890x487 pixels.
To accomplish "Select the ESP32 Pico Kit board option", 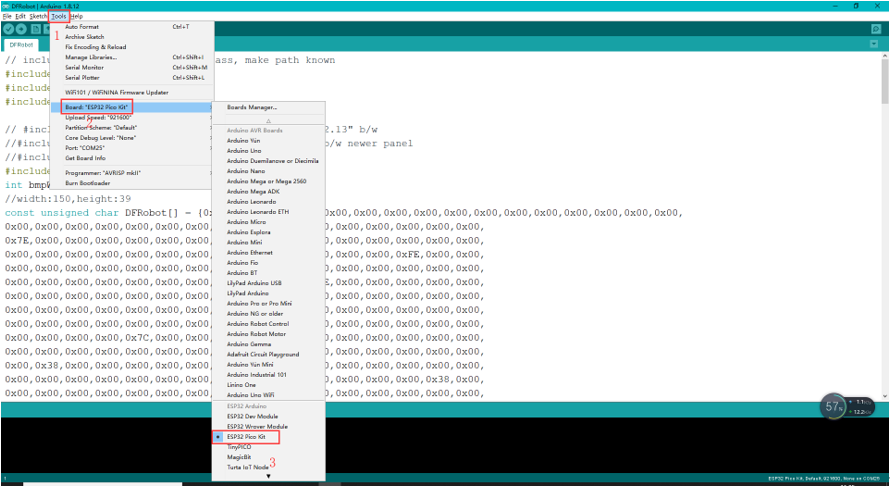I will [x=246, y=437].
